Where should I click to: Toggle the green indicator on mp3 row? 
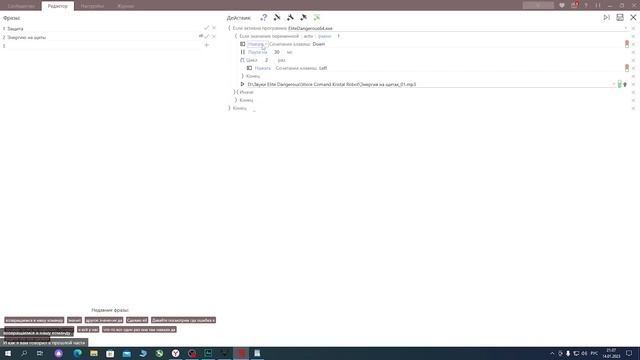pos(620,84)
